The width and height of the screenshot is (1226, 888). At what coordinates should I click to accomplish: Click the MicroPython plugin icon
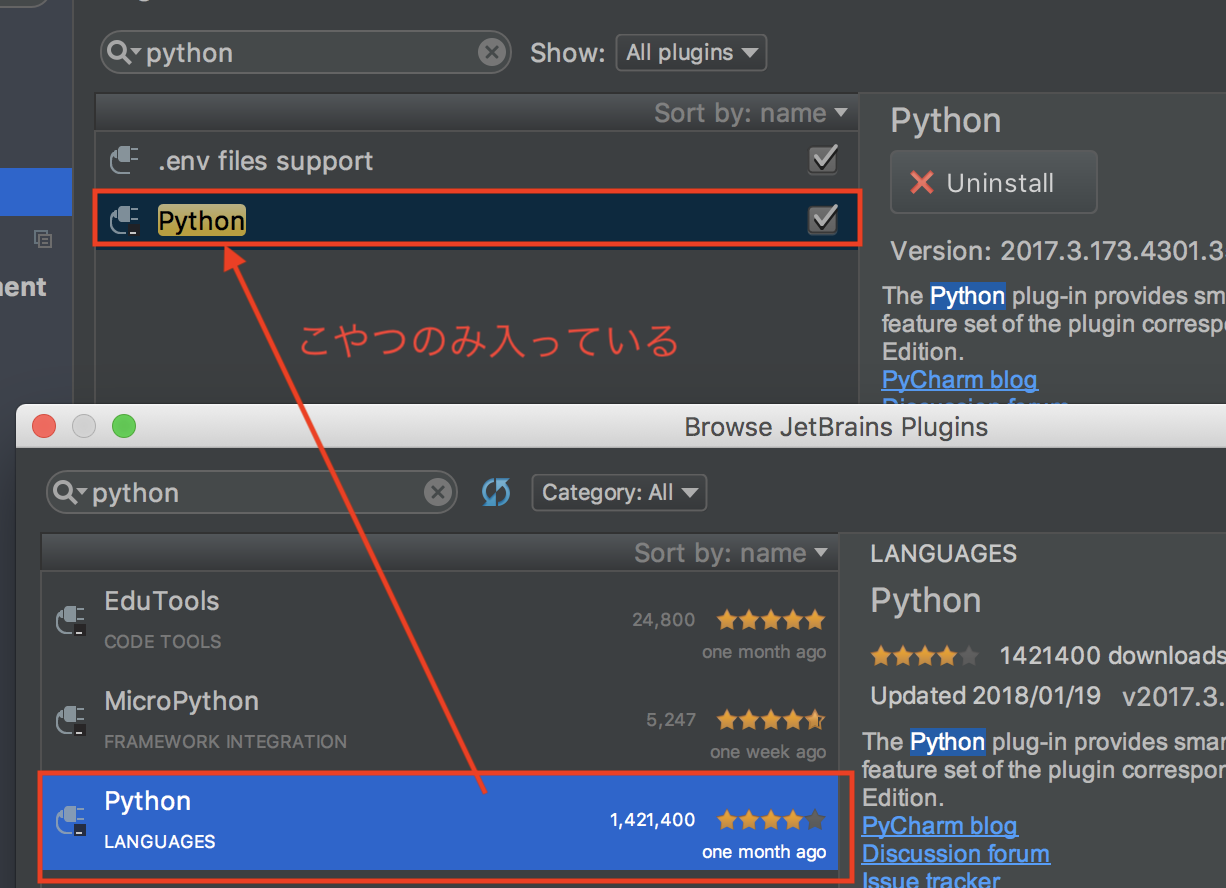[70, 721]
